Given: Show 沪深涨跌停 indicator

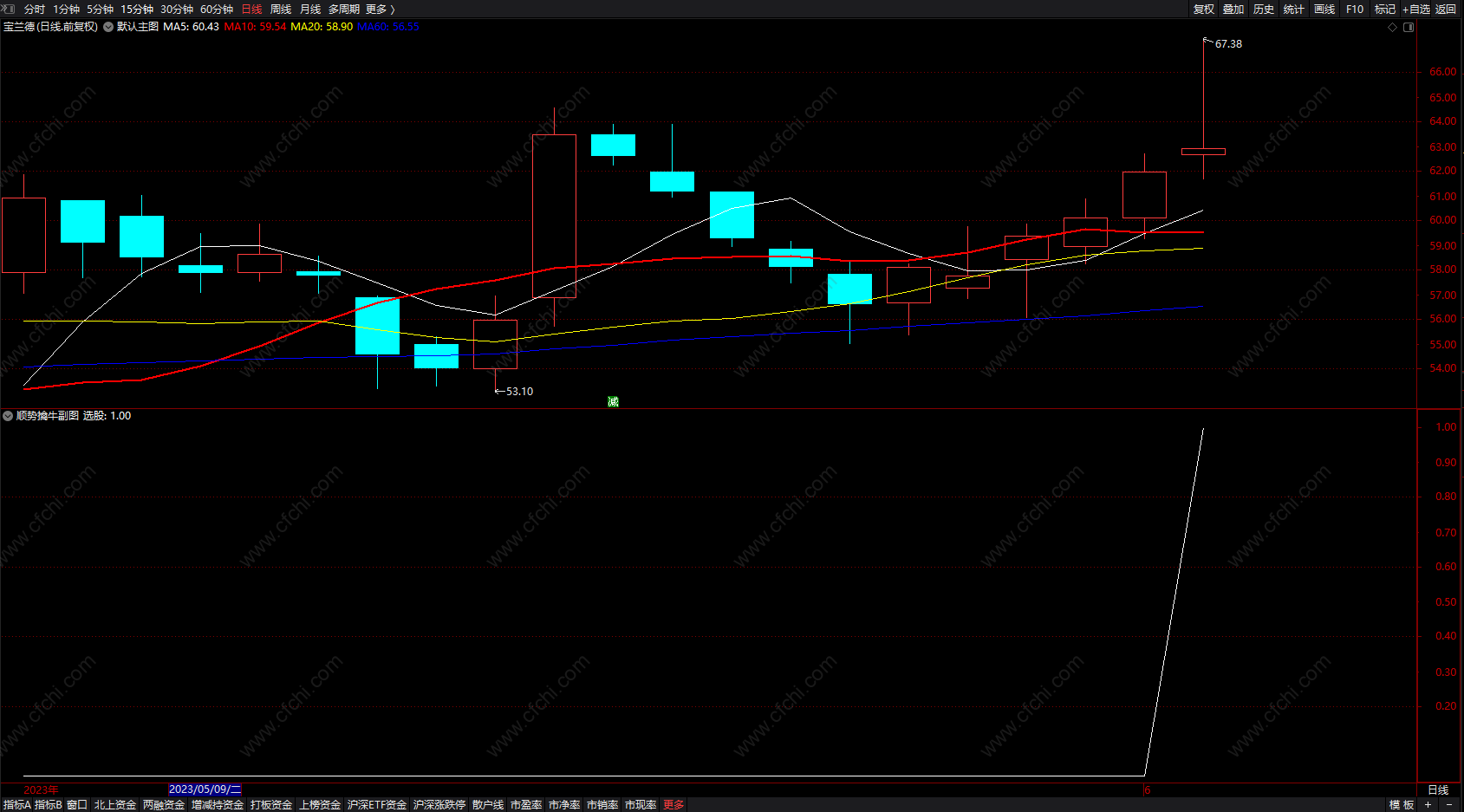Looking at the screenshot, I should click(439, 805).
